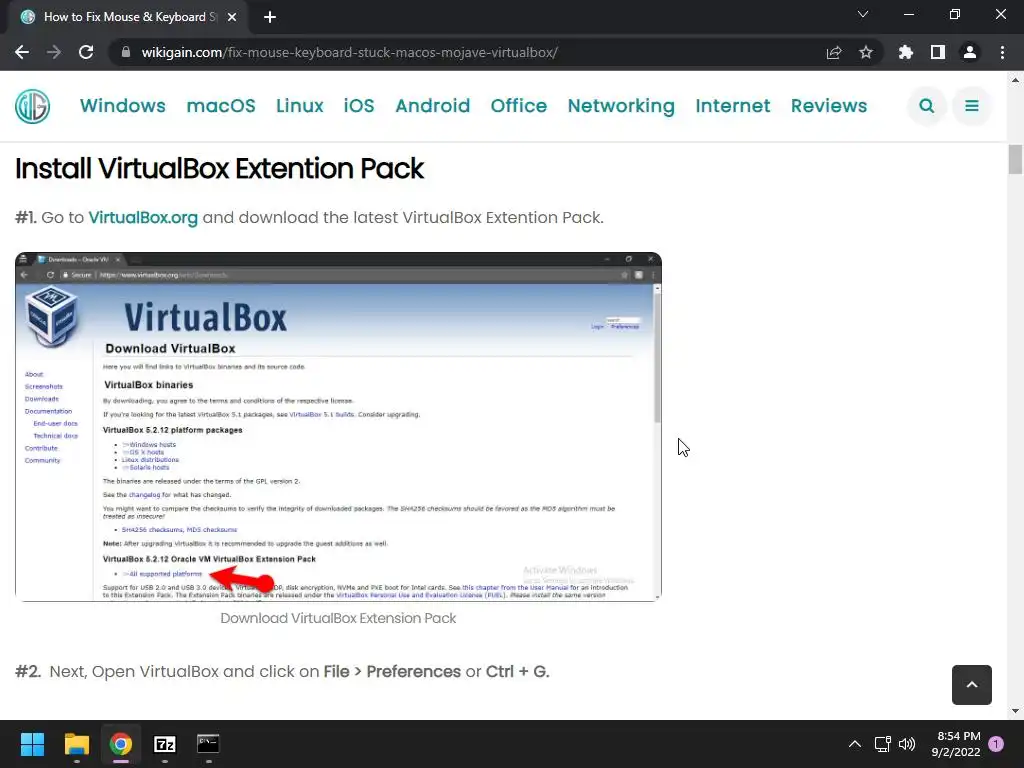The image size is (1024, 768).
Task: Toggle Chrome side panel icon
Action: (x=938, y=52)
